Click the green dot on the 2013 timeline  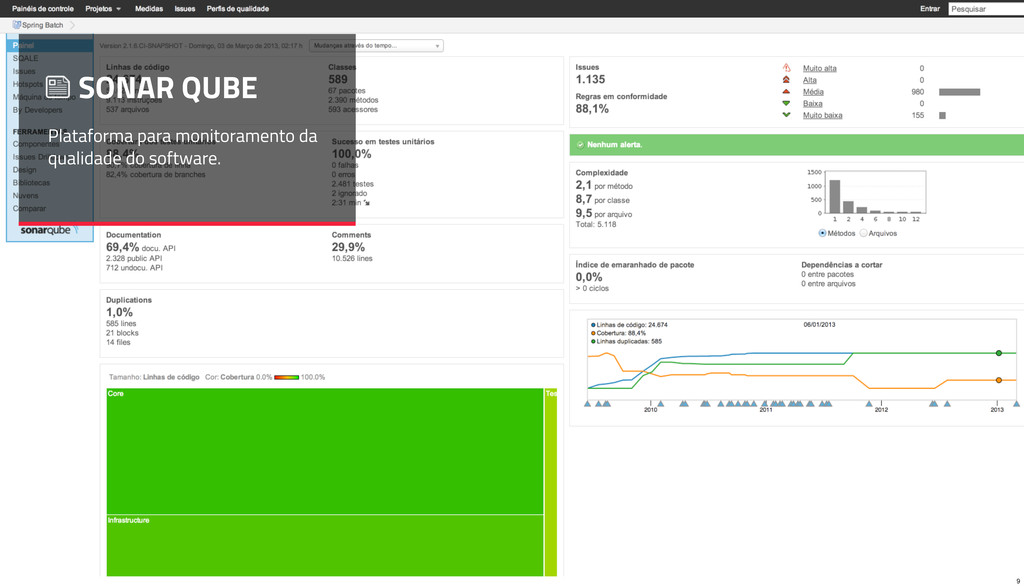[x=999, y=353]
